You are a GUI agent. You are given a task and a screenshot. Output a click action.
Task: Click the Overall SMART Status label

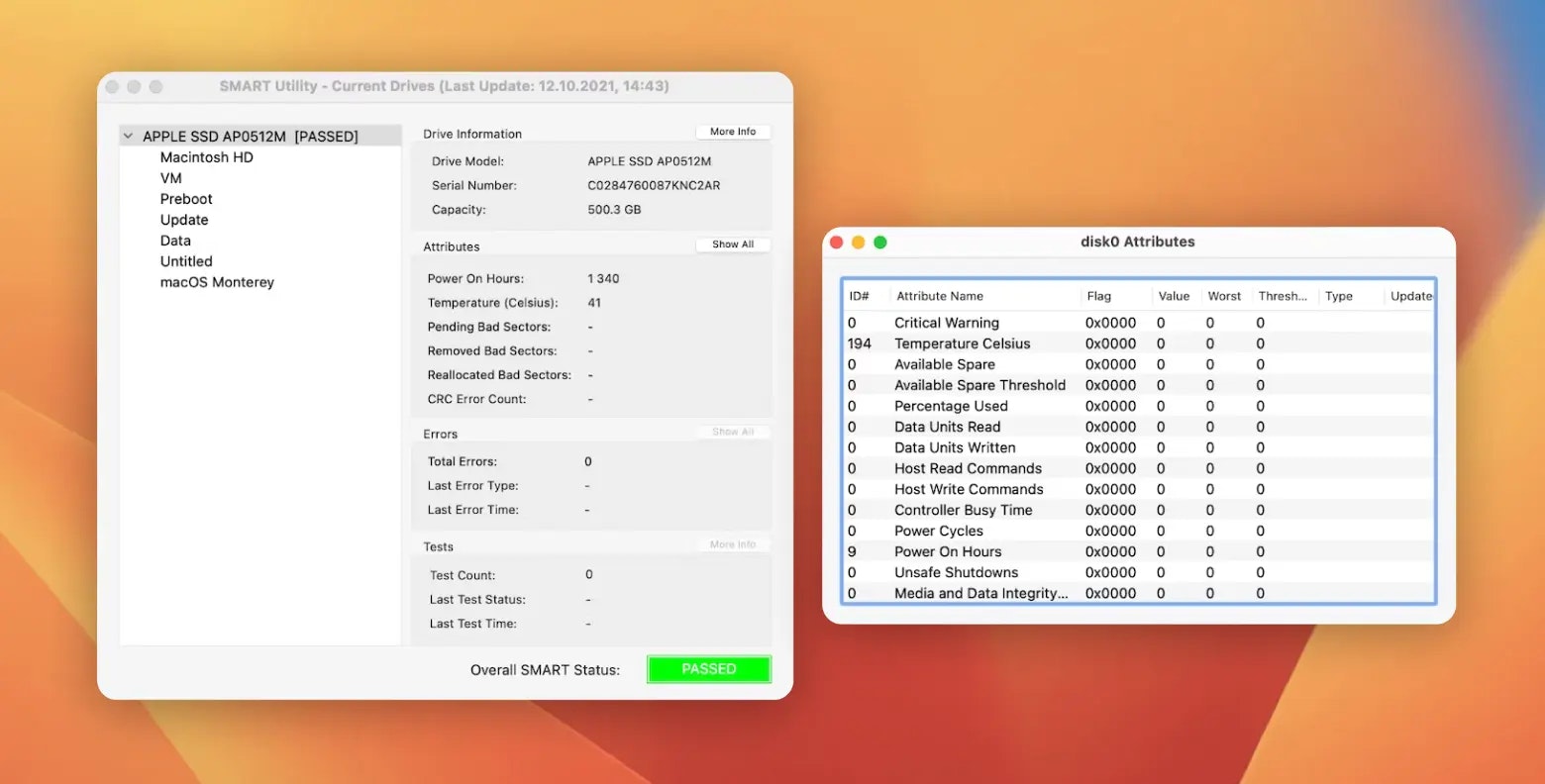click(545, 670)
